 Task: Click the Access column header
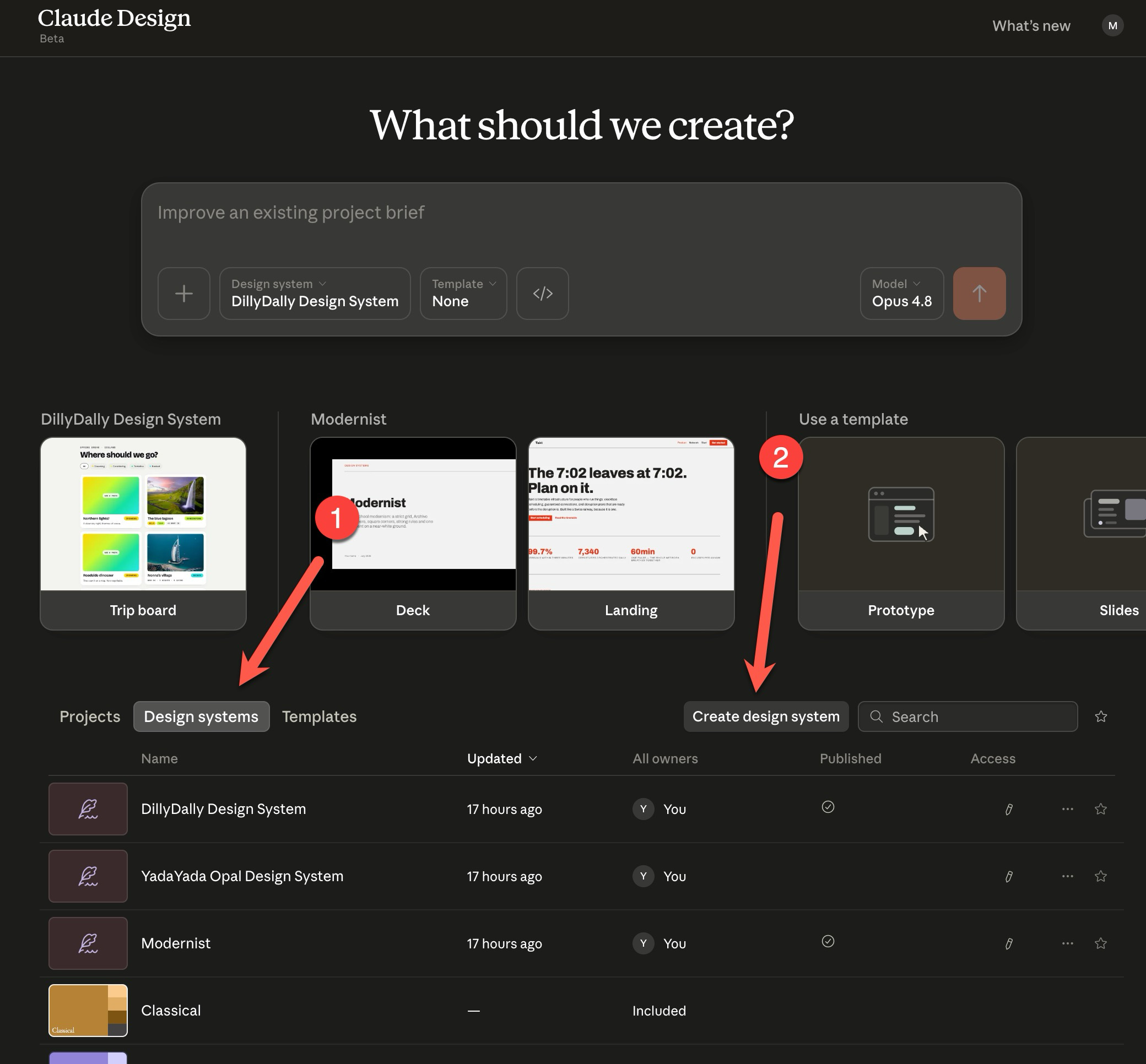(993, 759)
